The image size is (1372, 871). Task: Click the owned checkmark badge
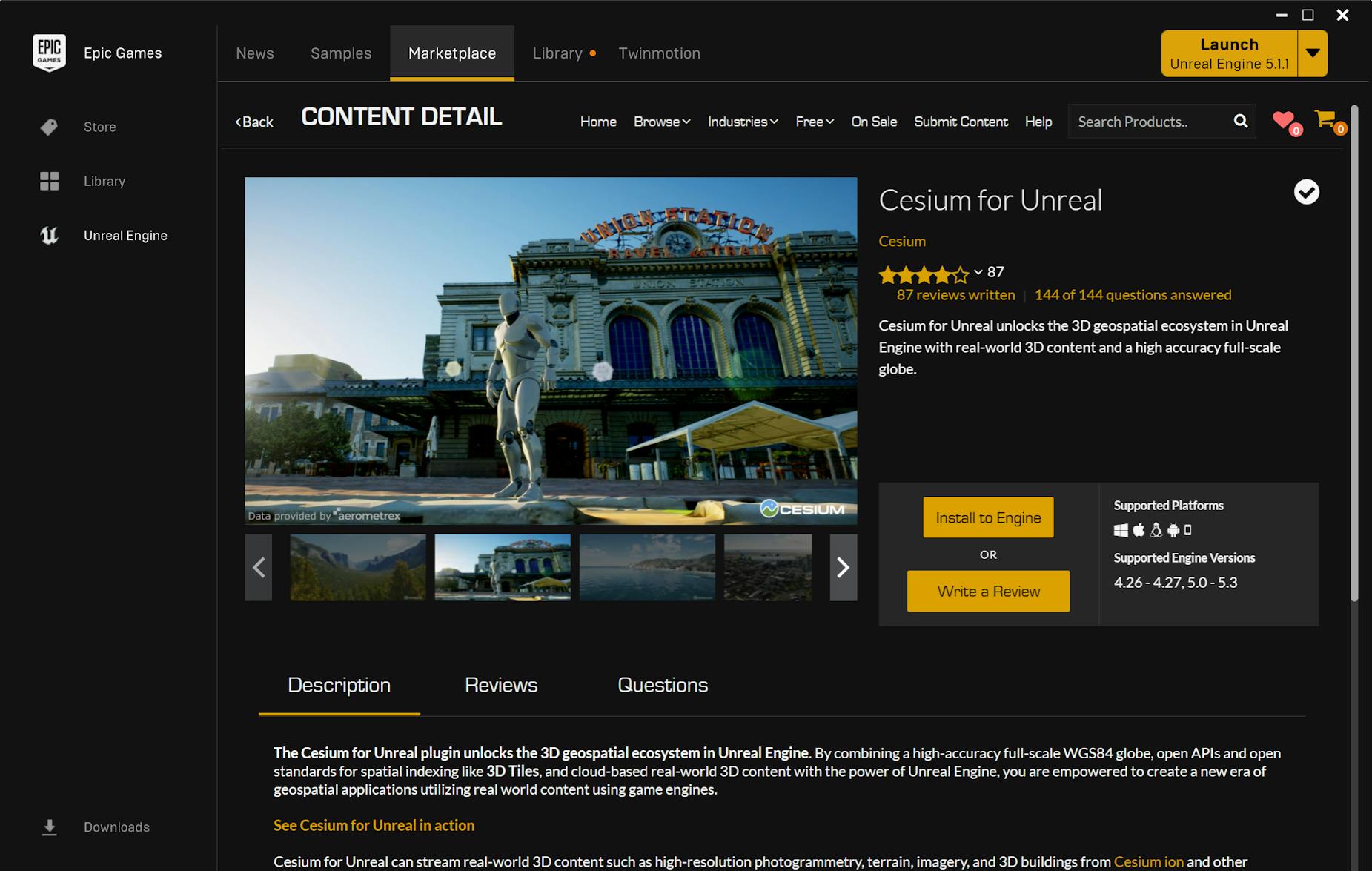[x=1306, y=192]
